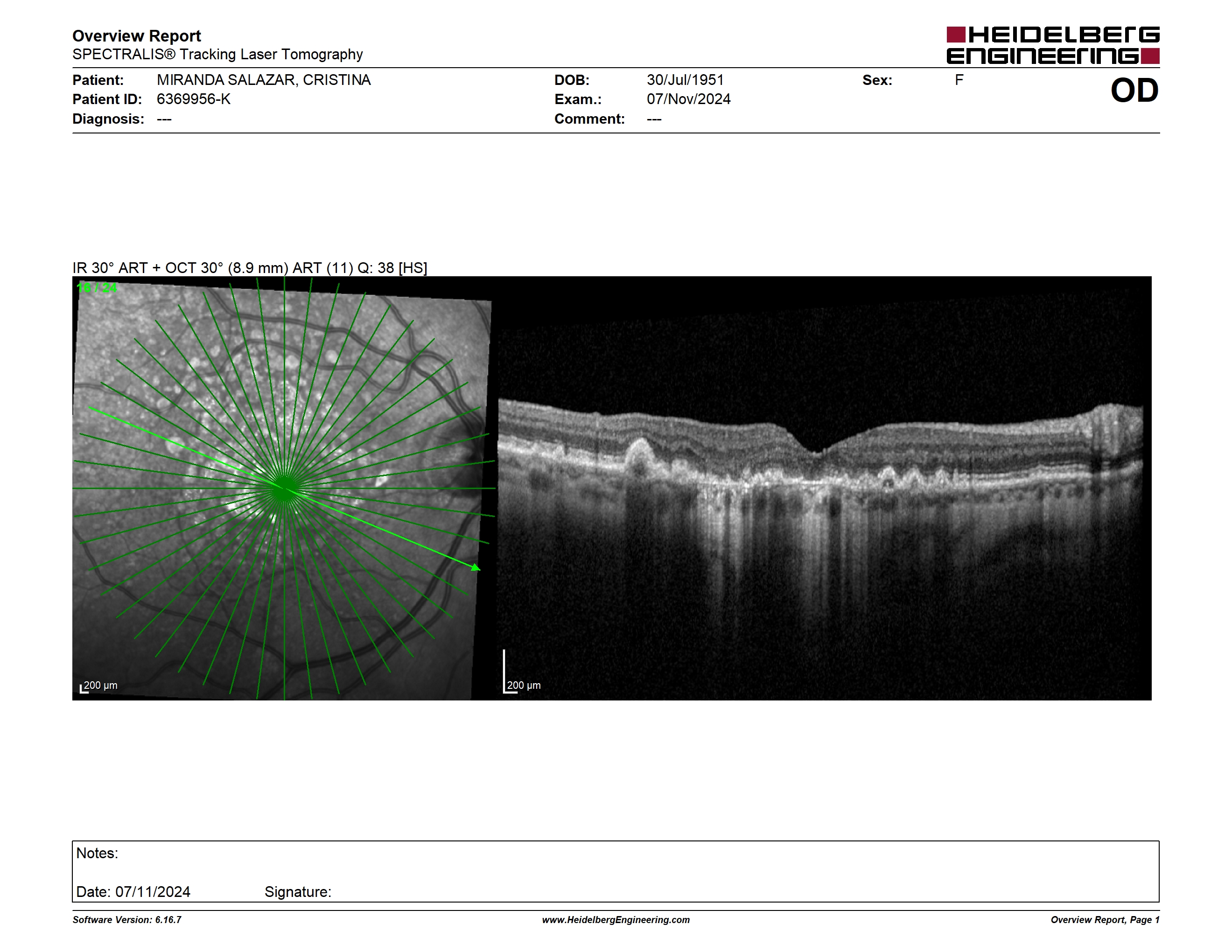Click the exam date 07/Nov/2024
This screenshot has height=952, width=1232.
tap(688, 99)
